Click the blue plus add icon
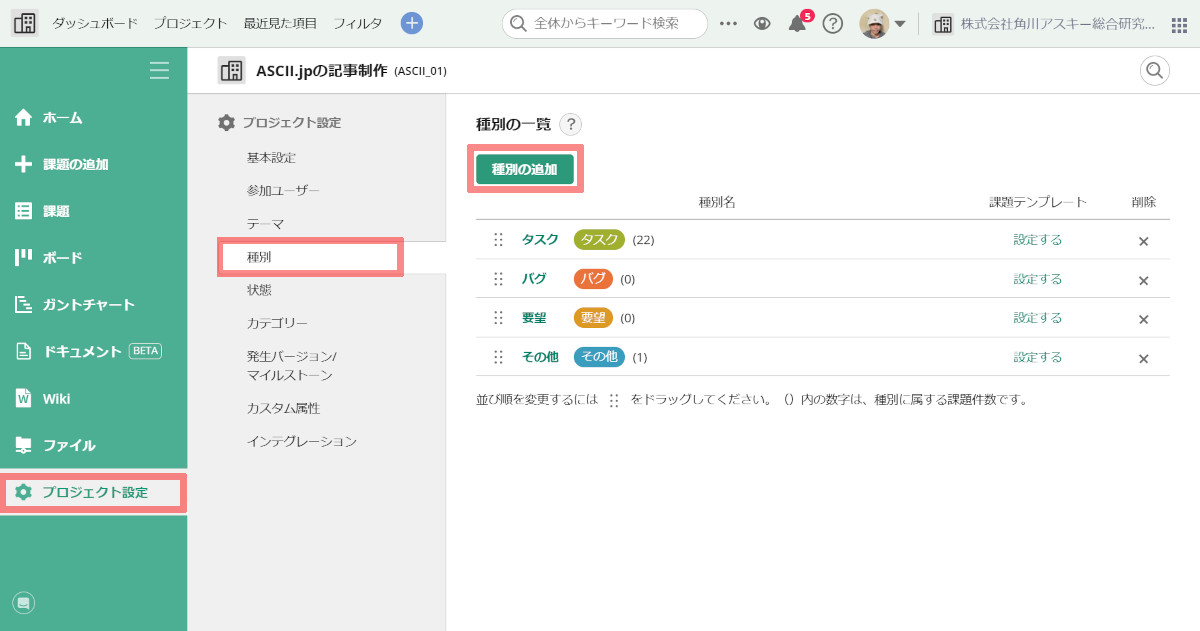The image size is (1200, 631). 412,23
